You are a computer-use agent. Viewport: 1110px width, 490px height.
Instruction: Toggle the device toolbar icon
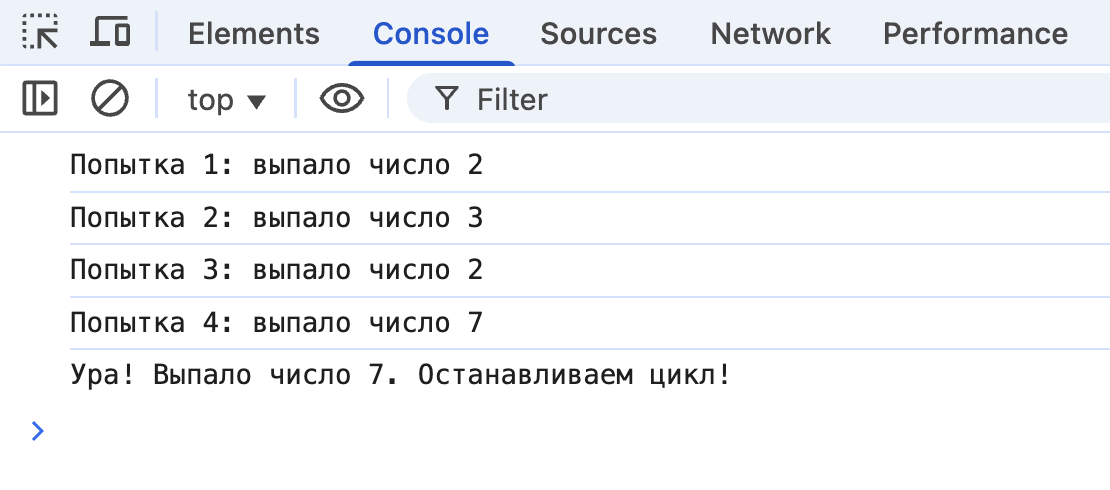point(110,32)
